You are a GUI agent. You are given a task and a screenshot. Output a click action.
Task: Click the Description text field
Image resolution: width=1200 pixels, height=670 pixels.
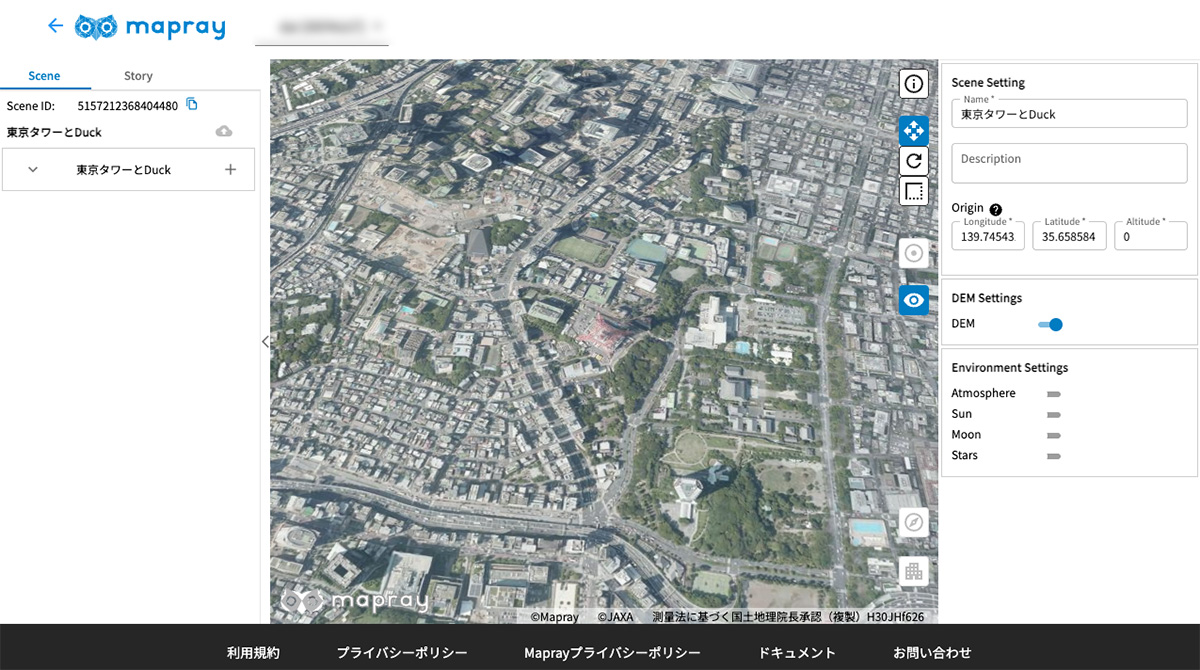click(1069, 163)
